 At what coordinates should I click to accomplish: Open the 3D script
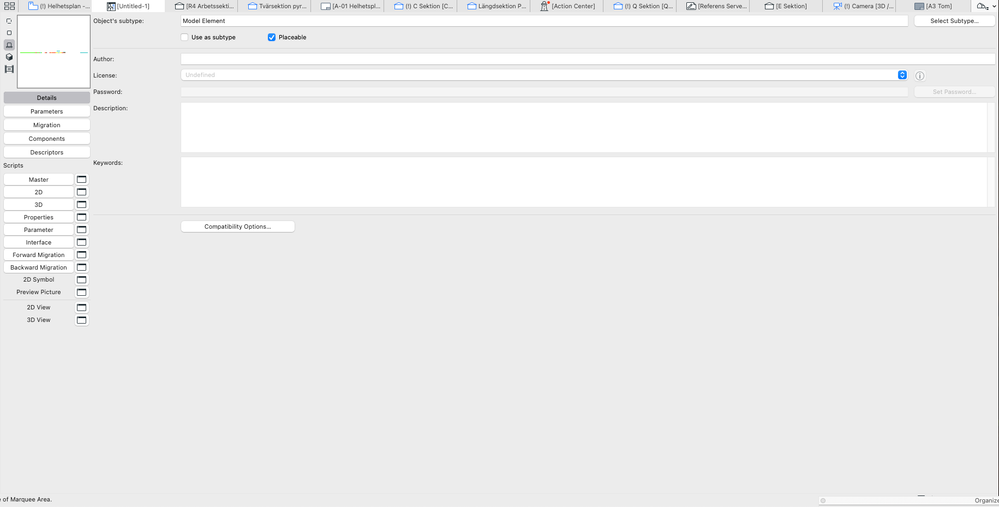[39, 205]
